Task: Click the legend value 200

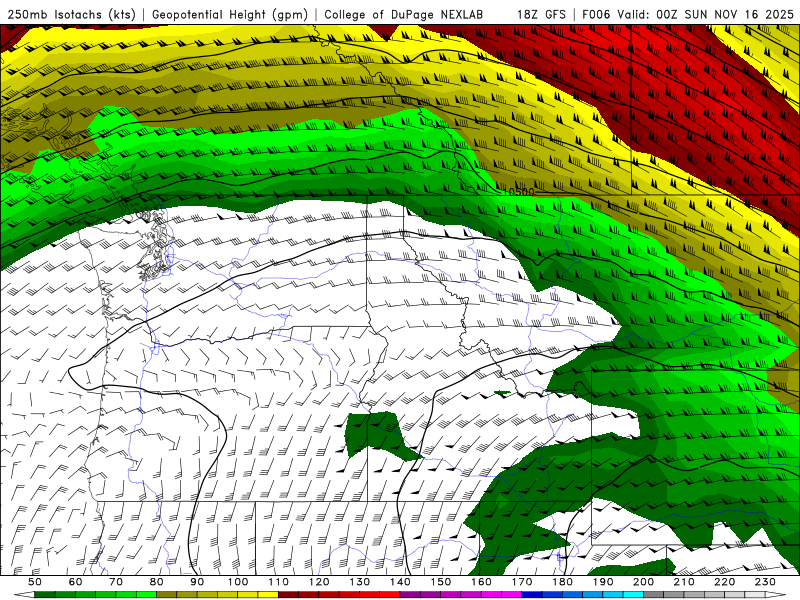Action: (644, 582)
